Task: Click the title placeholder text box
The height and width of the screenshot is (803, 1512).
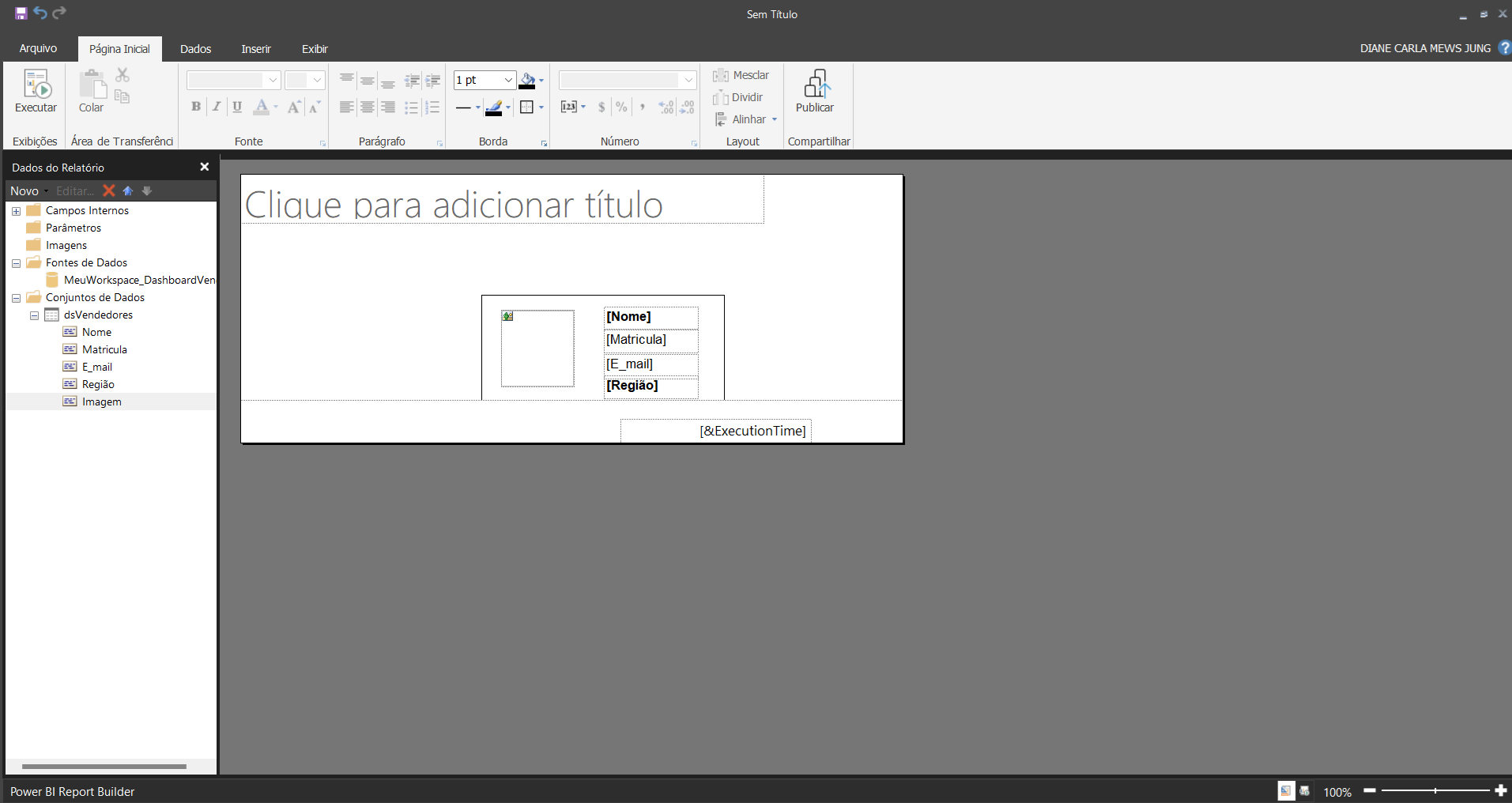Action: point(503,200)
